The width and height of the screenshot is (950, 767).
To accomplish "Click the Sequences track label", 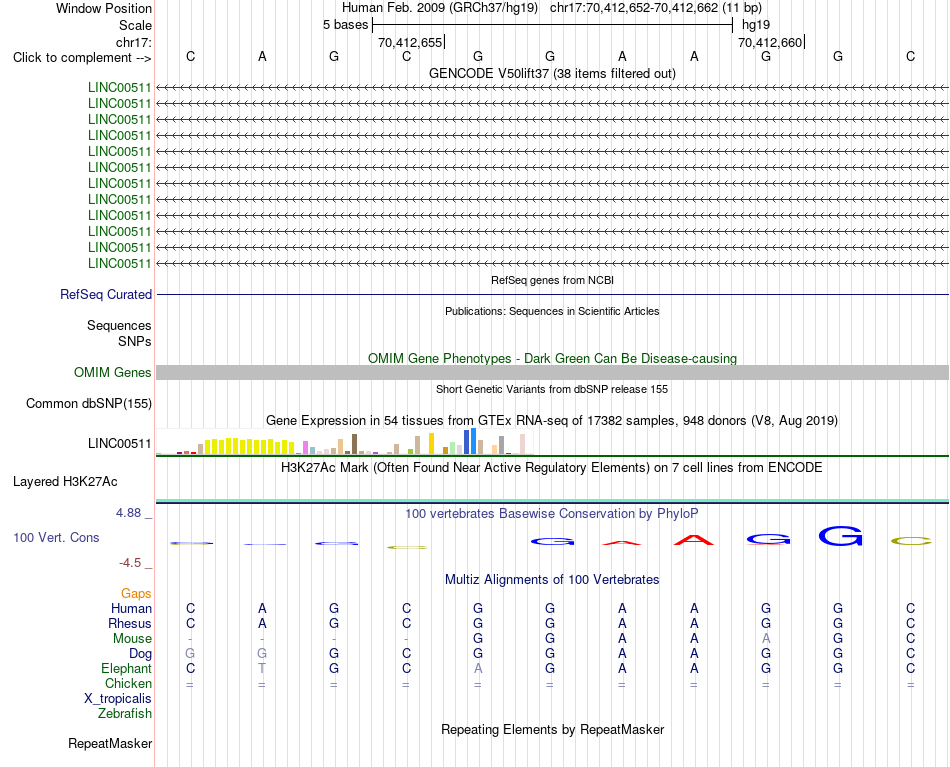I will click(x=119, y=325).
